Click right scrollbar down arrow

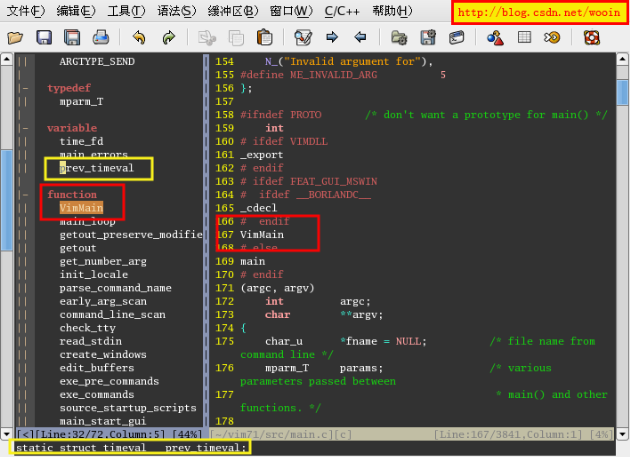pos(622,434)
